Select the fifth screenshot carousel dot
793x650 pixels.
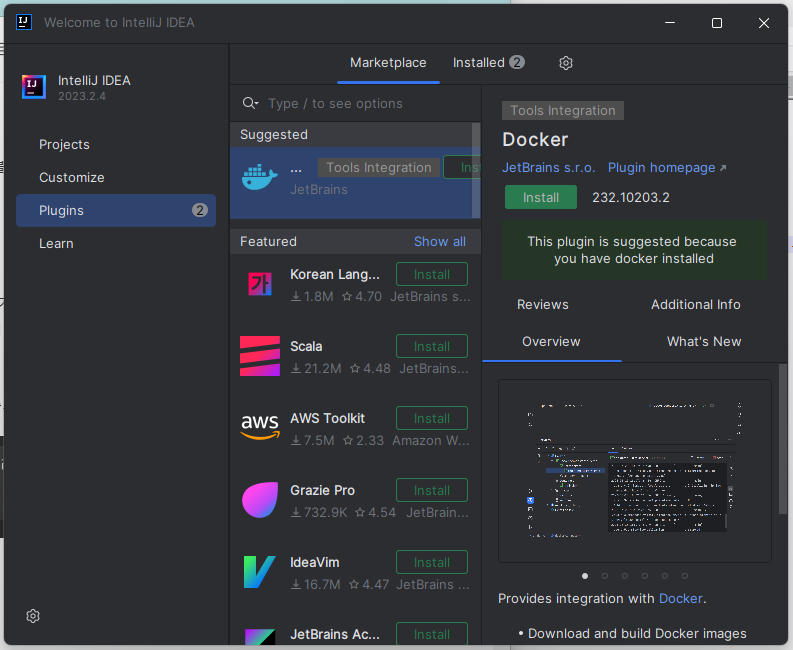pyautogui.click(x=665, y=576)
